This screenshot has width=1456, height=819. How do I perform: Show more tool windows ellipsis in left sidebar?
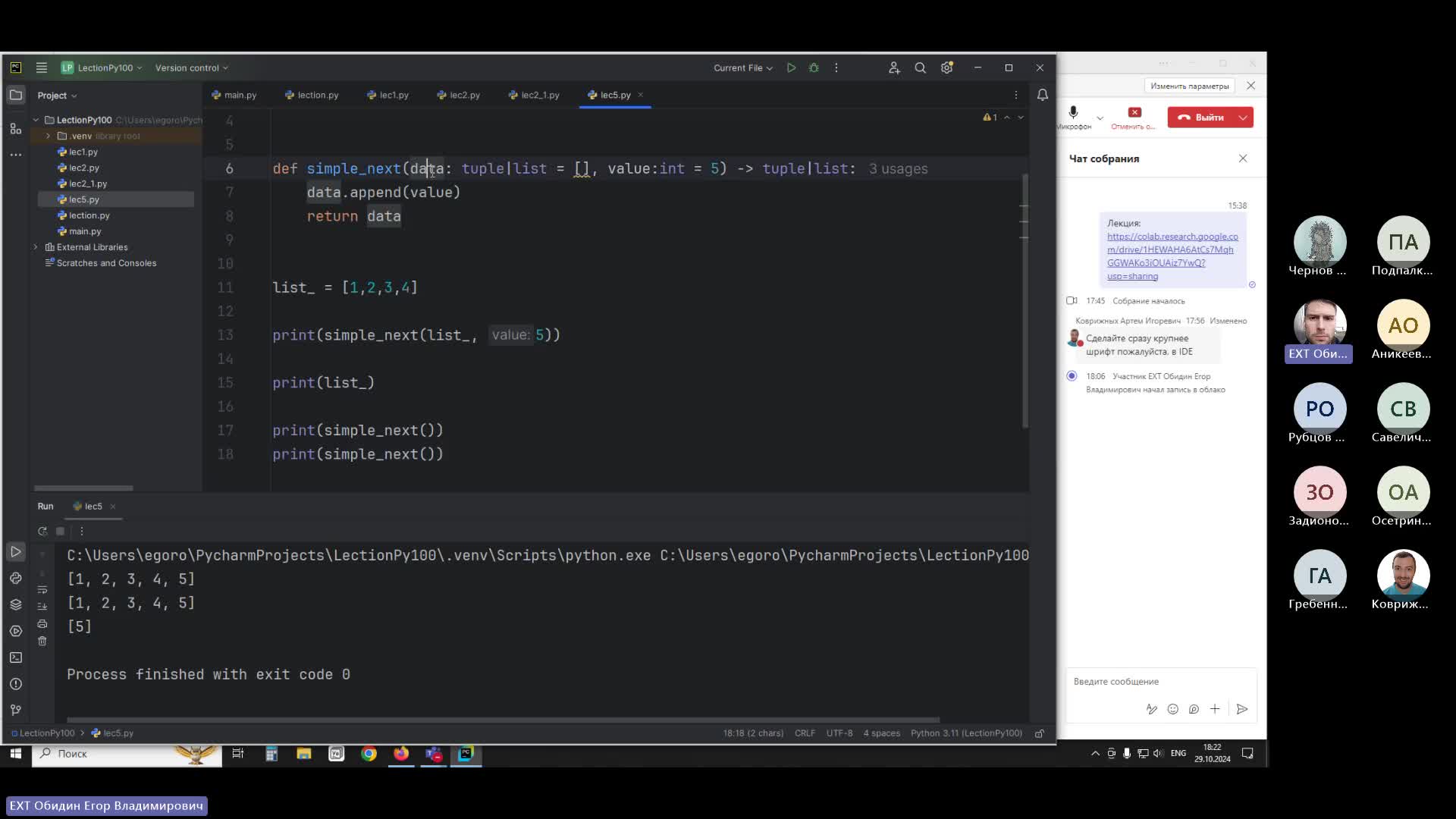[16, 155]
